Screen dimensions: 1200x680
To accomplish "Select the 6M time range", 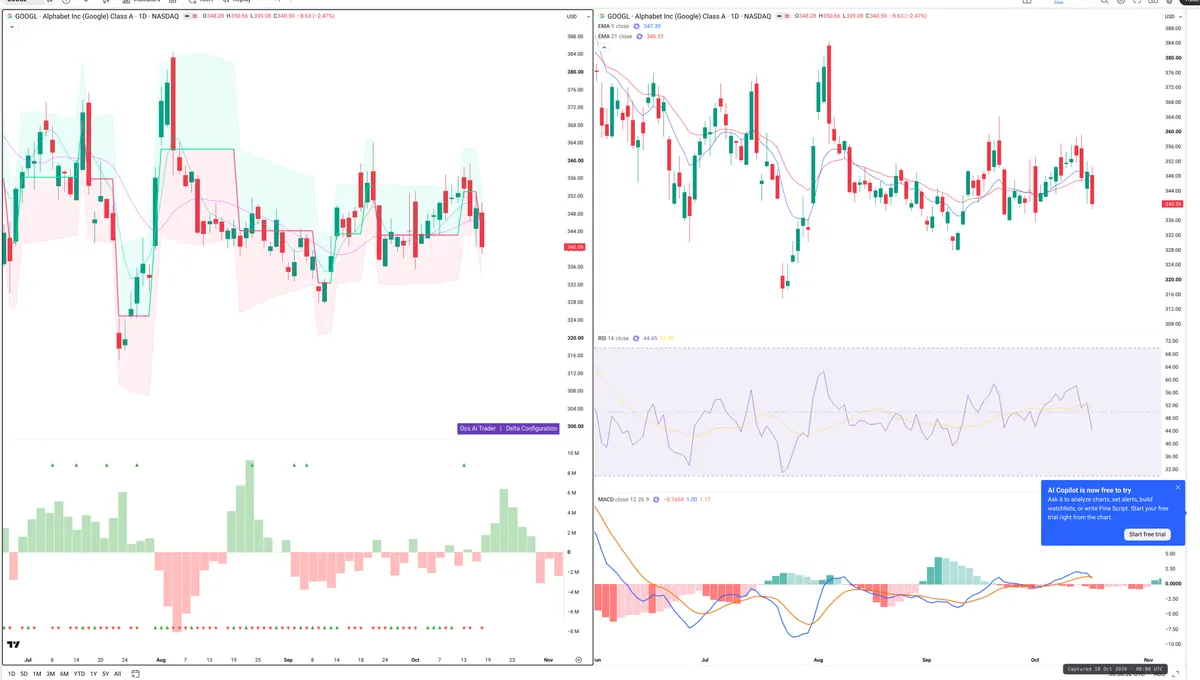I will point(64,674).
